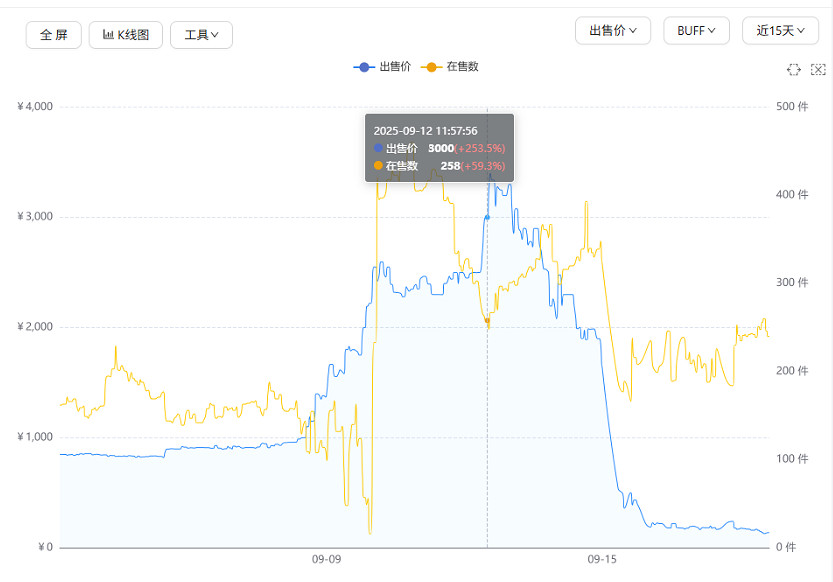Click the tooltip showing 2025-09-12 data
The width and height of the screenshot is (833, 582).
(x=439, y=145)
